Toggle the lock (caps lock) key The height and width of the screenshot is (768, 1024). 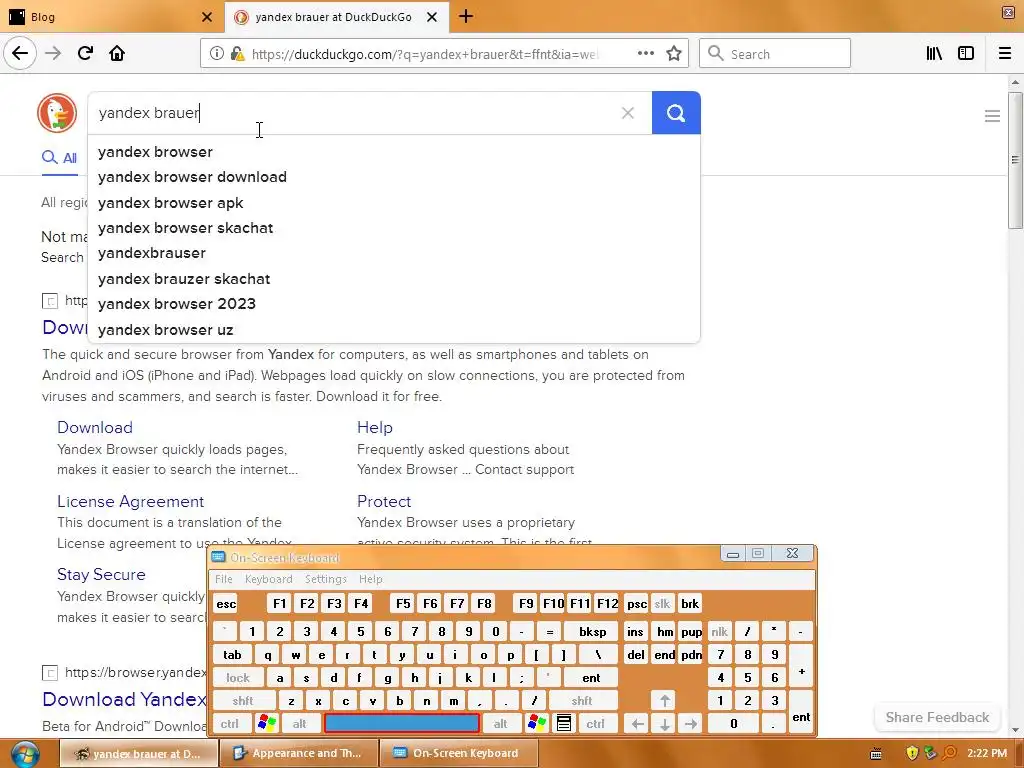tap(238, 677)
